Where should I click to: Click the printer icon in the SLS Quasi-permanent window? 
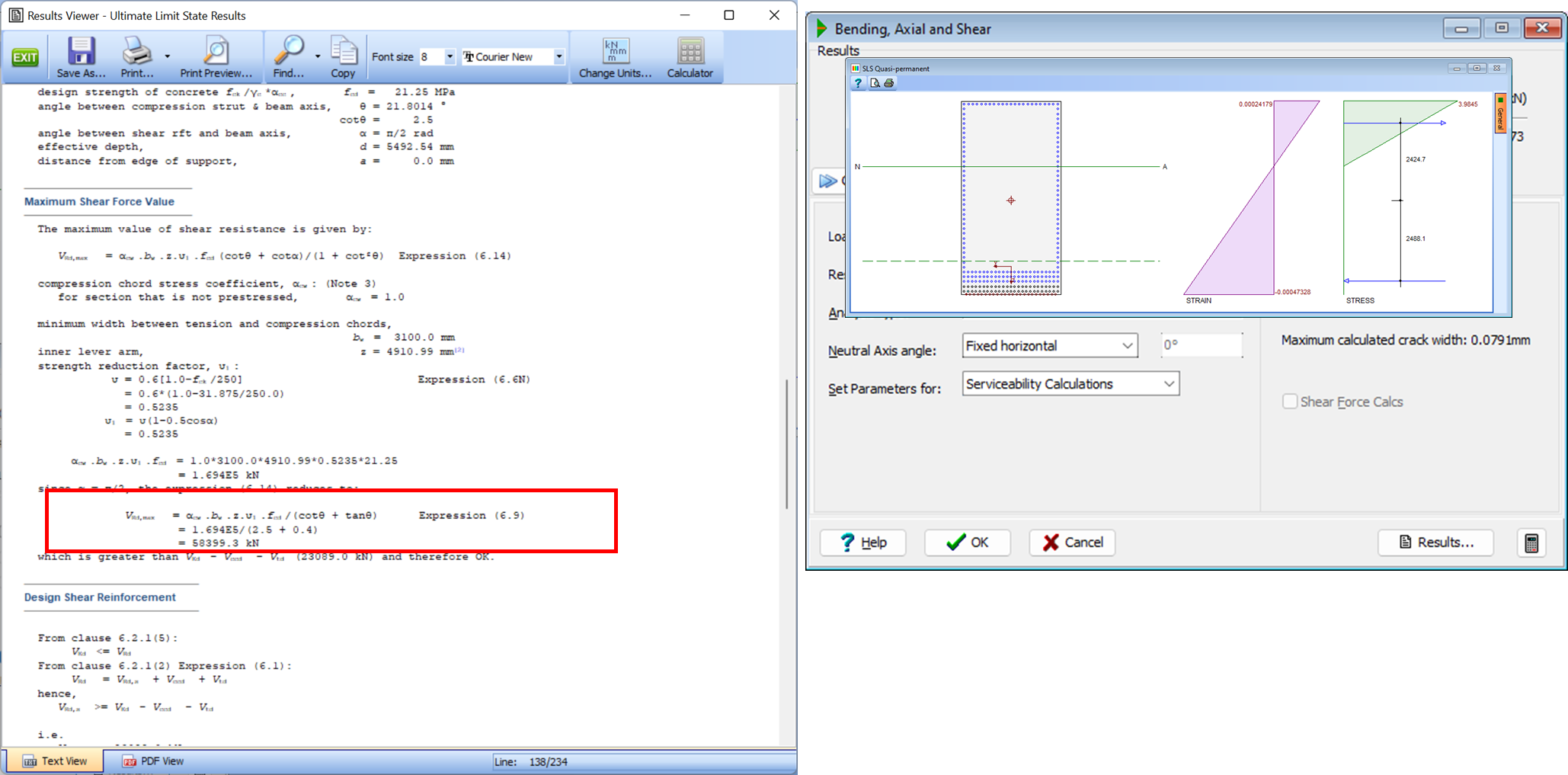(889, 83)
